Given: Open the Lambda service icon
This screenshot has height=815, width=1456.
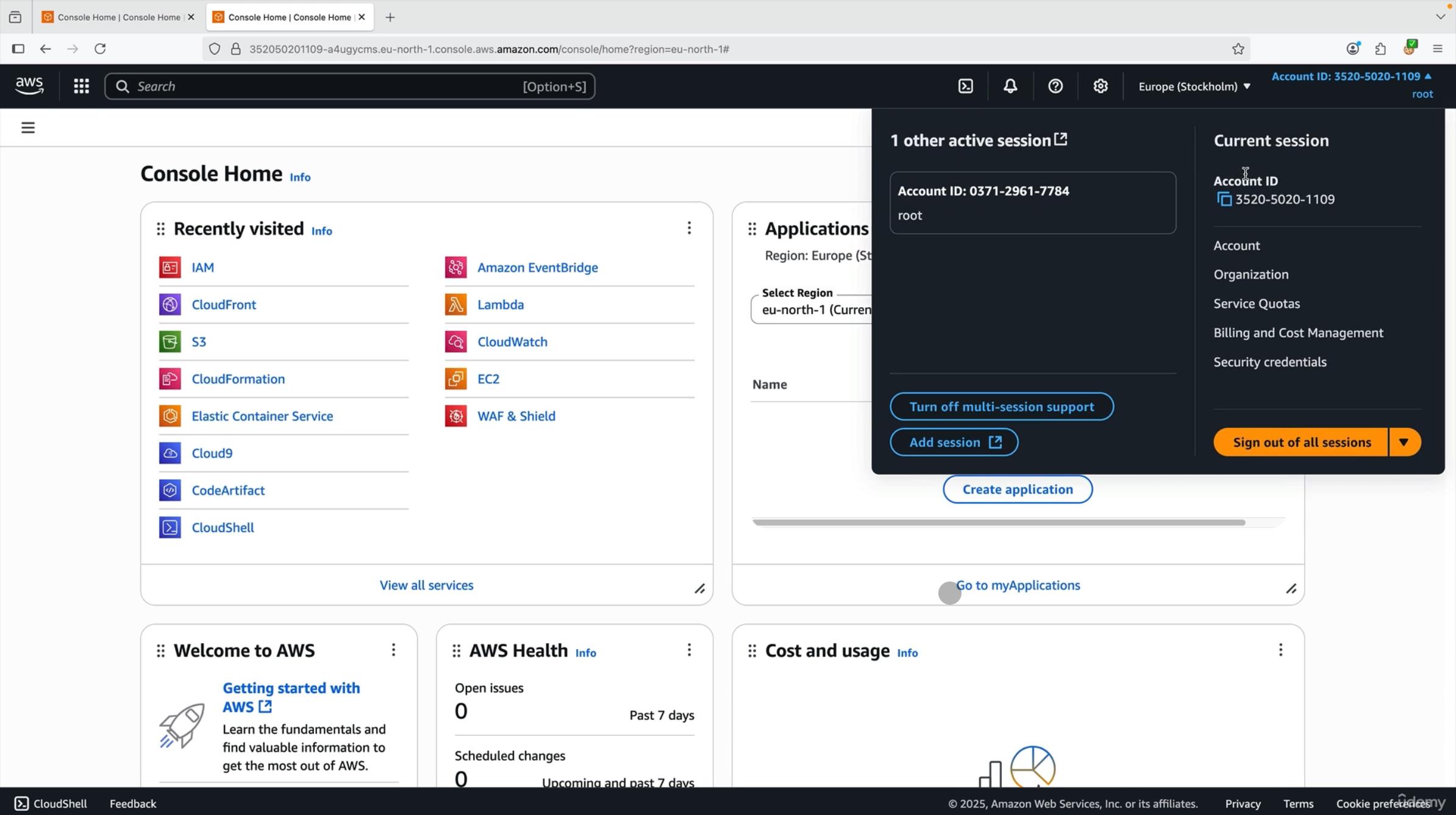Looking at the screenshot, I should 455,304.
